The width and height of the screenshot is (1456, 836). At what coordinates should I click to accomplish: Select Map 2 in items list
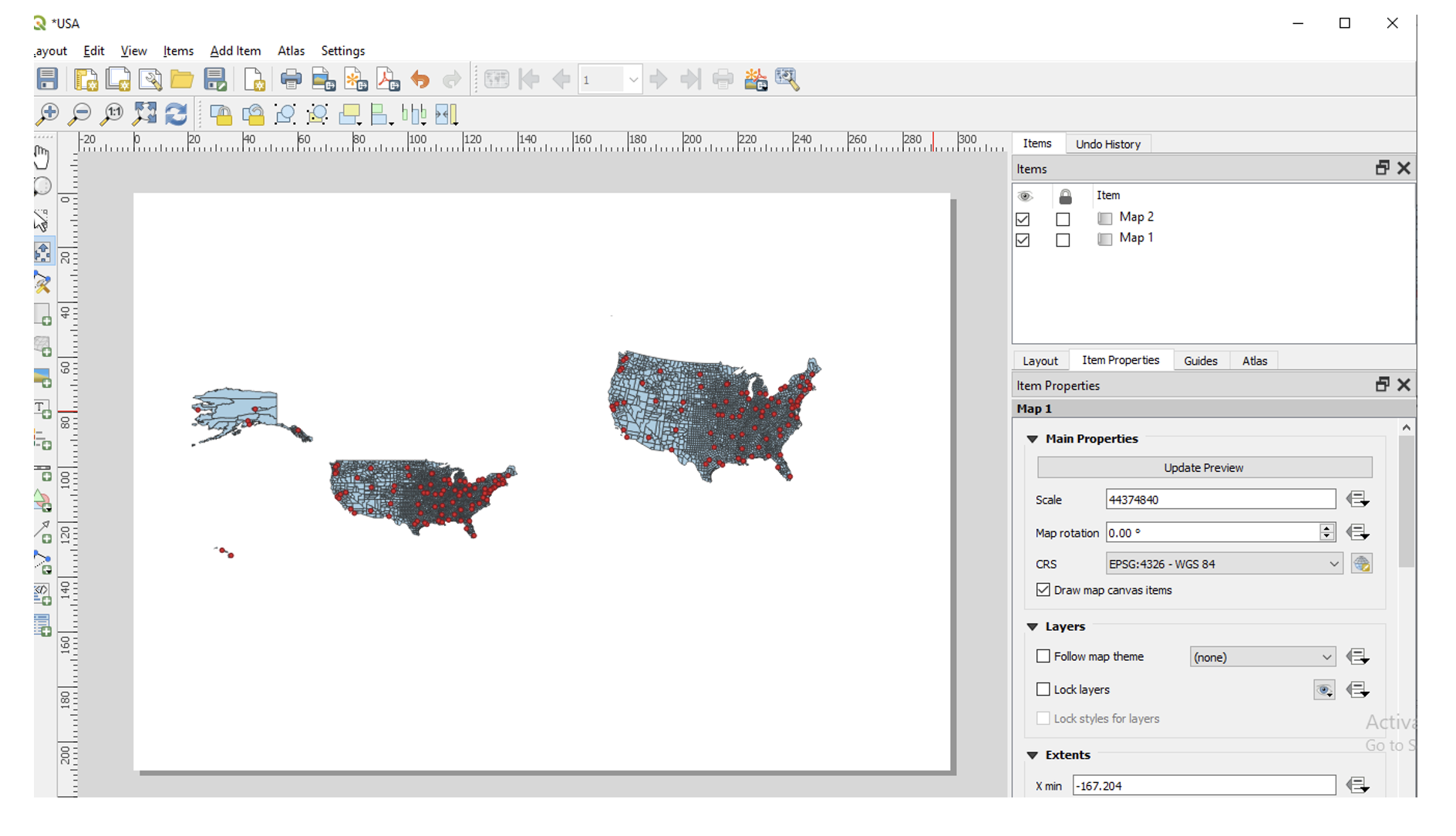tap(1136, 217)
